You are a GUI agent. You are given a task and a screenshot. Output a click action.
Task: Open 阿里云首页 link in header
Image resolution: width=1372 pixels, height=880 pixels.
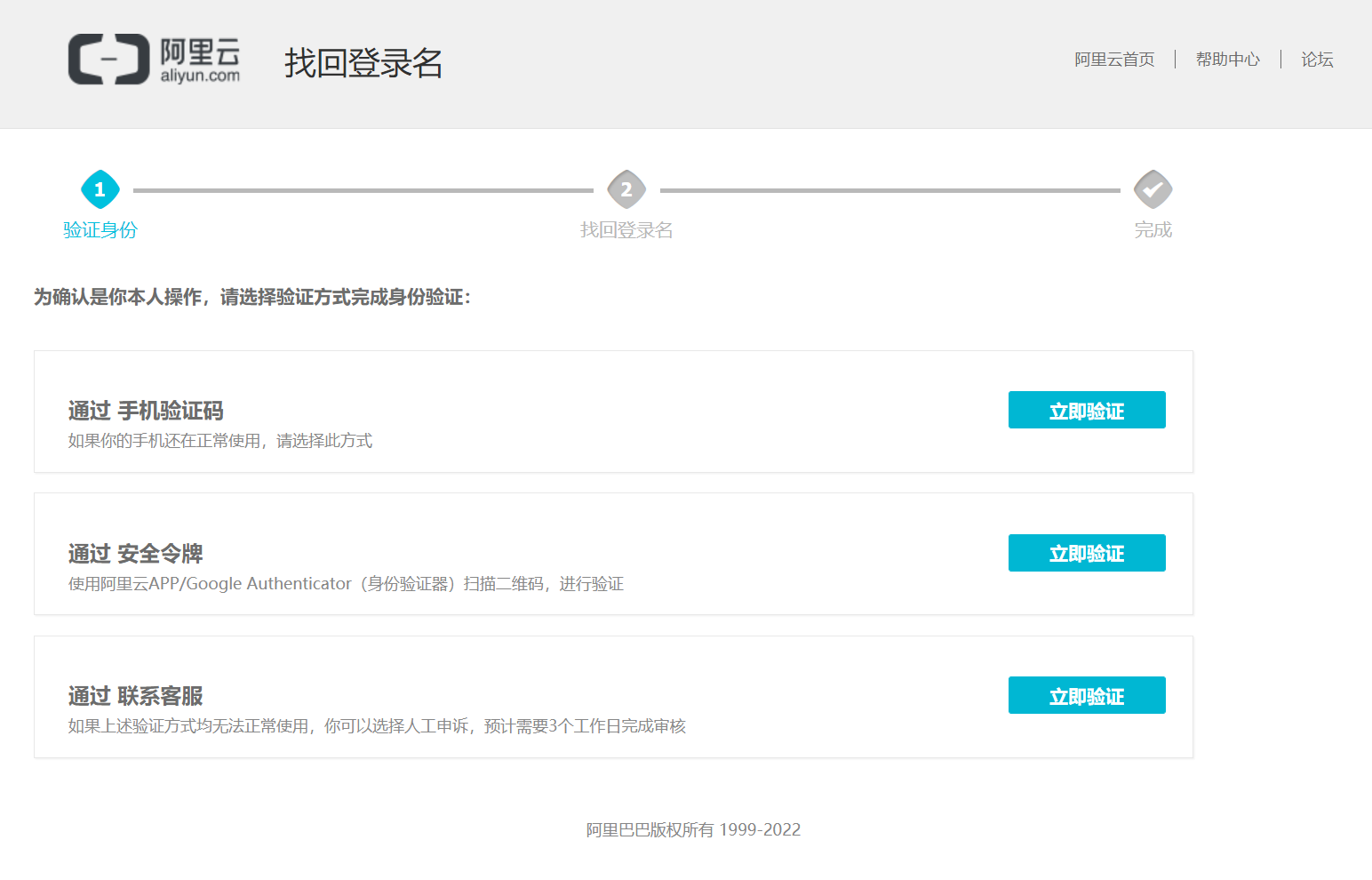1114,60
